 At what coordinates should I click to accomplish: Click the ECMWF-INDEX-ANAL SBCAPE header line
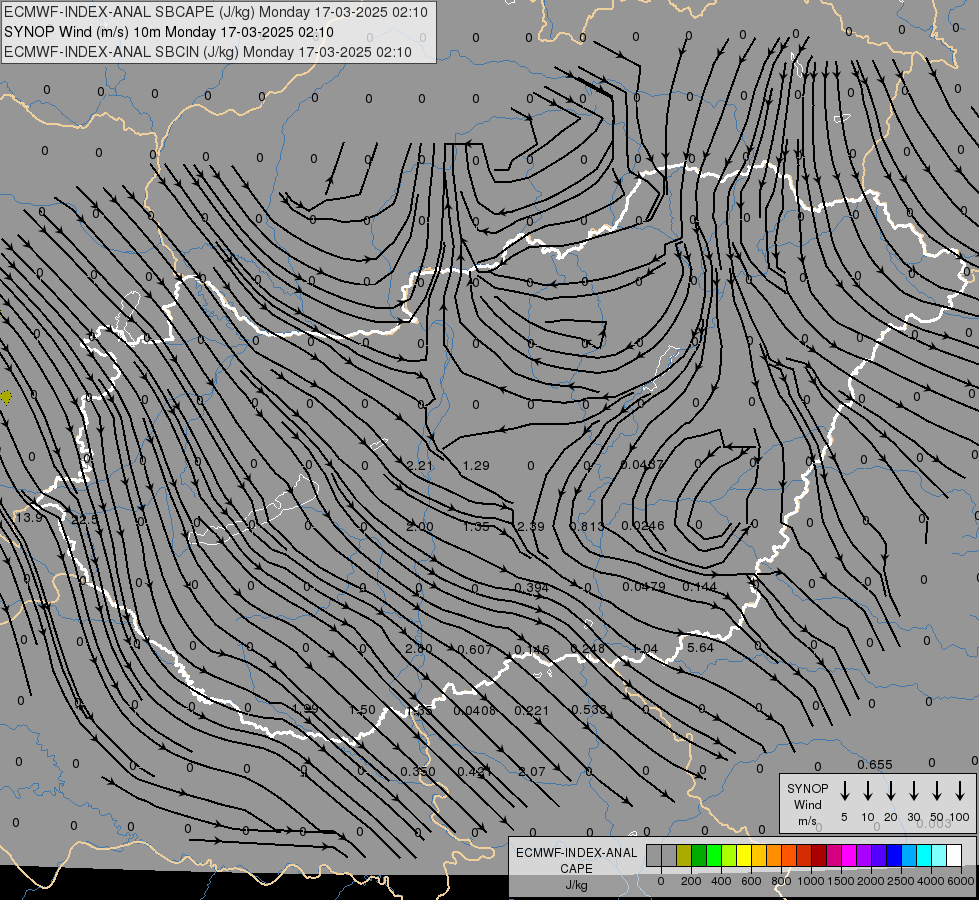[x=216, y=12]
